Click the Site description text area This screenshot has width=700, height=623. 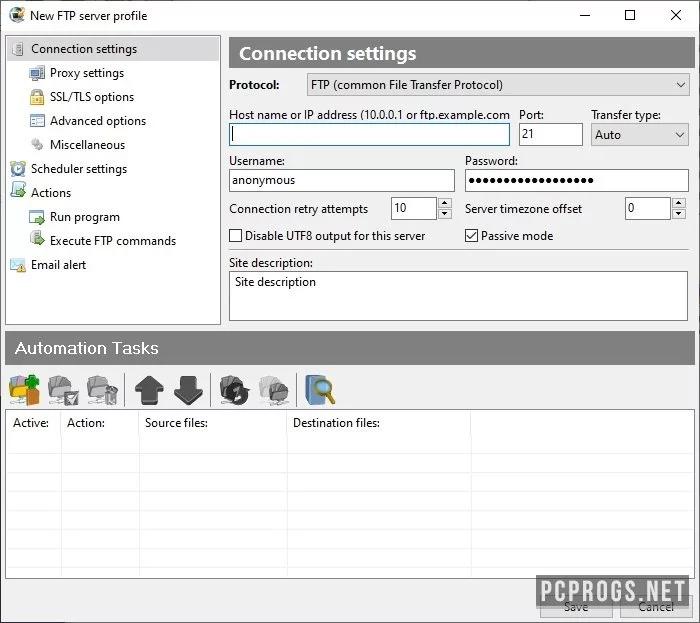[458, 296]
